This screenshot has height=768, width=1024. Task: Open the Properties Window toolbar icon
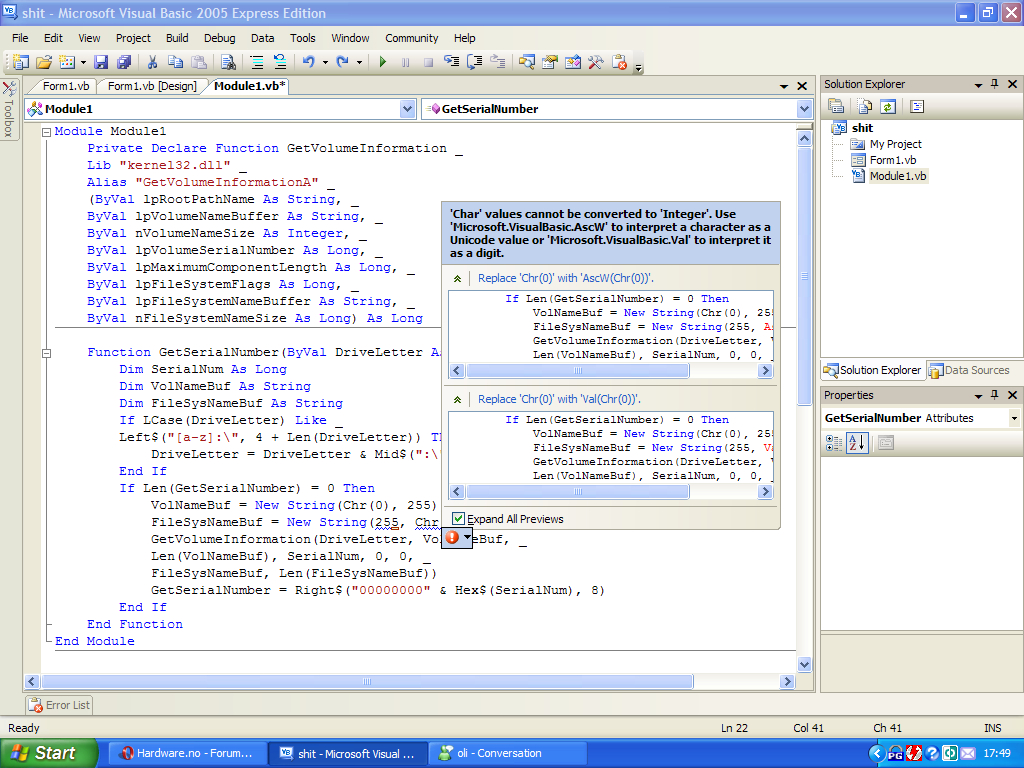coord(550,62)
